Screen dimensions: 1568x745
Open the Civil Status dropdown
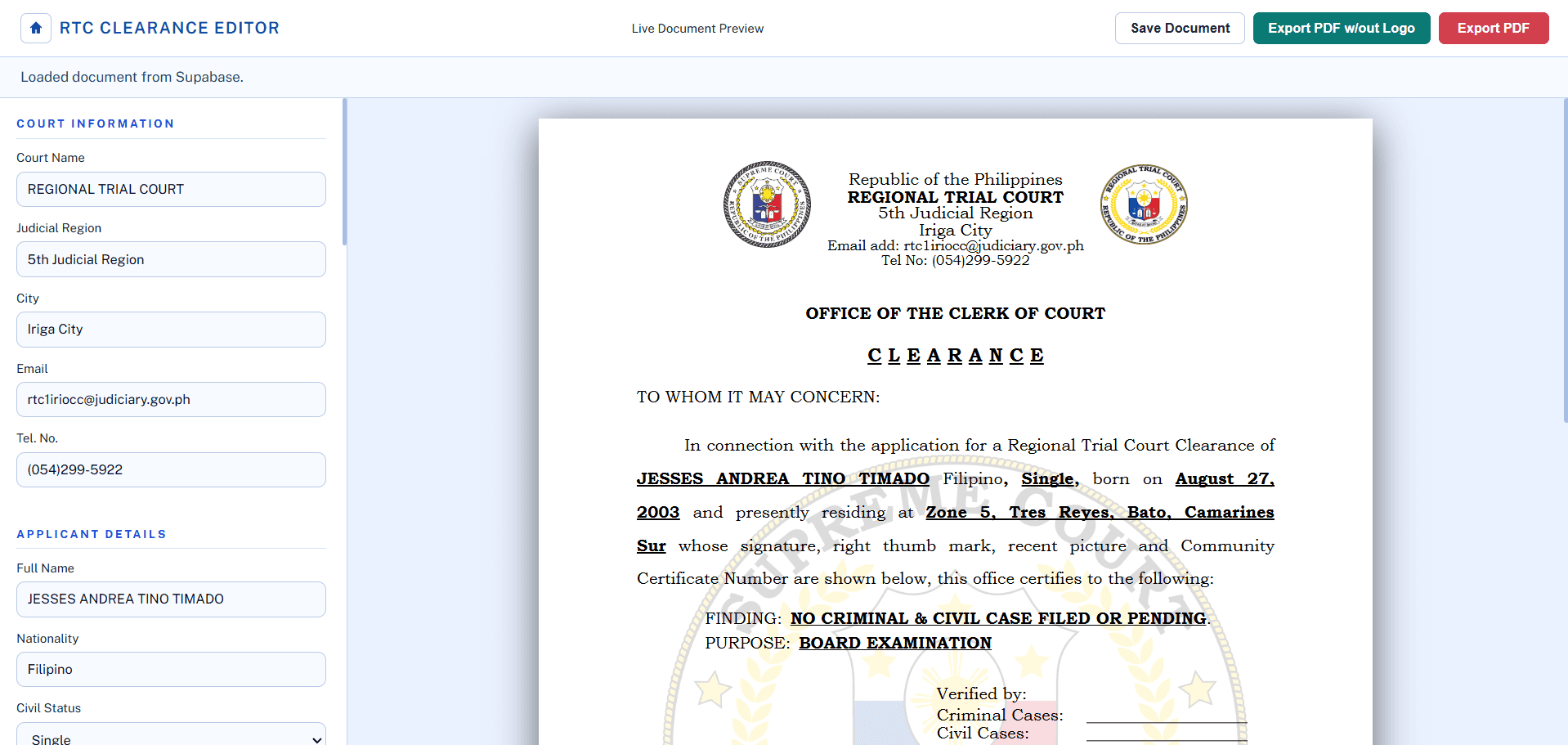coord(171,735)
